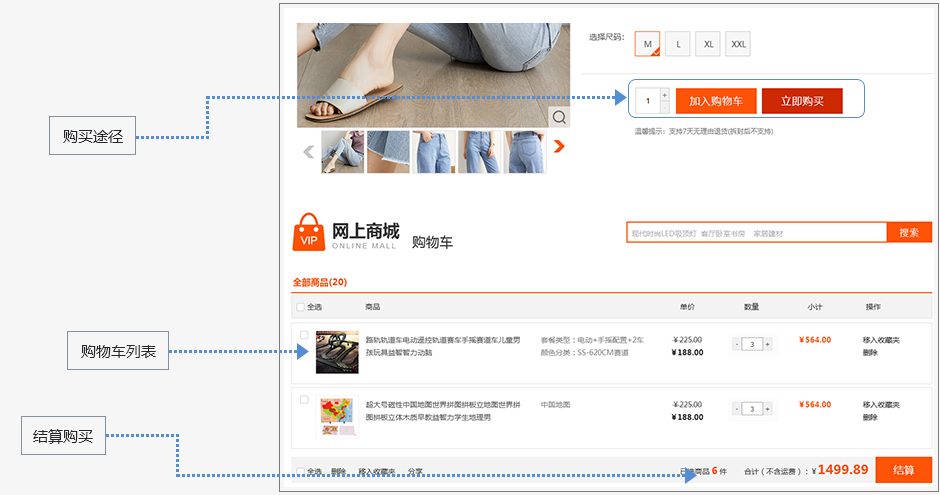
Task: Click the 搜索 search button
Action: (909, 233)
